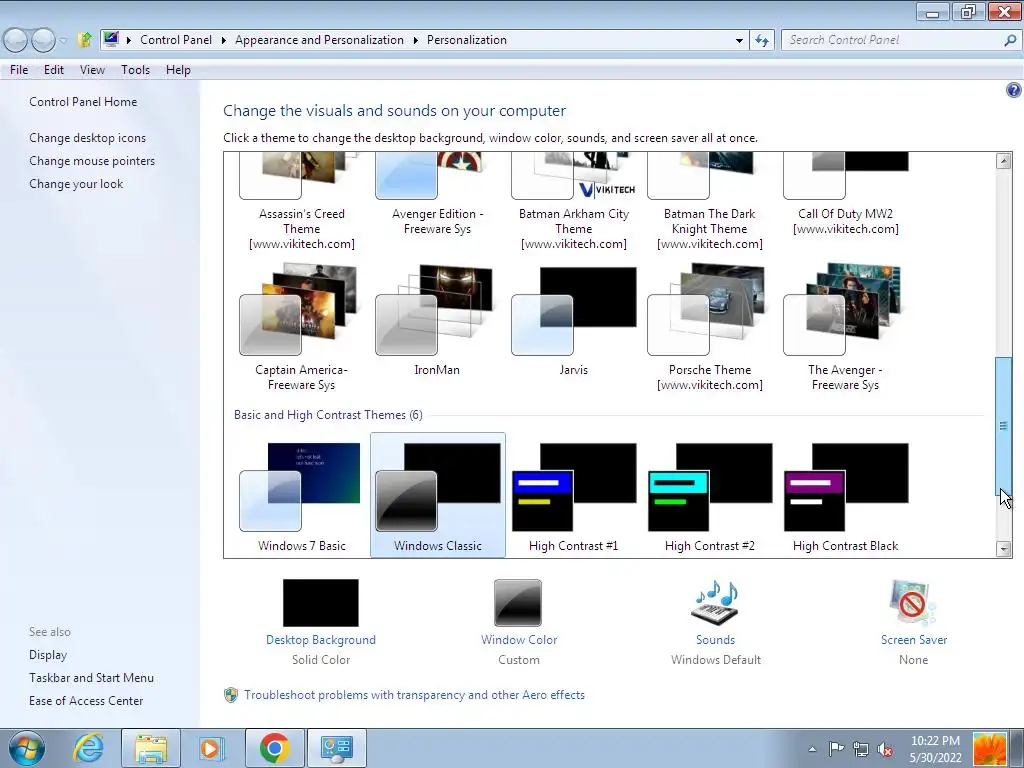
Task: Click theme list scrollbar down arrow
Action: (x=1004, y=549)
